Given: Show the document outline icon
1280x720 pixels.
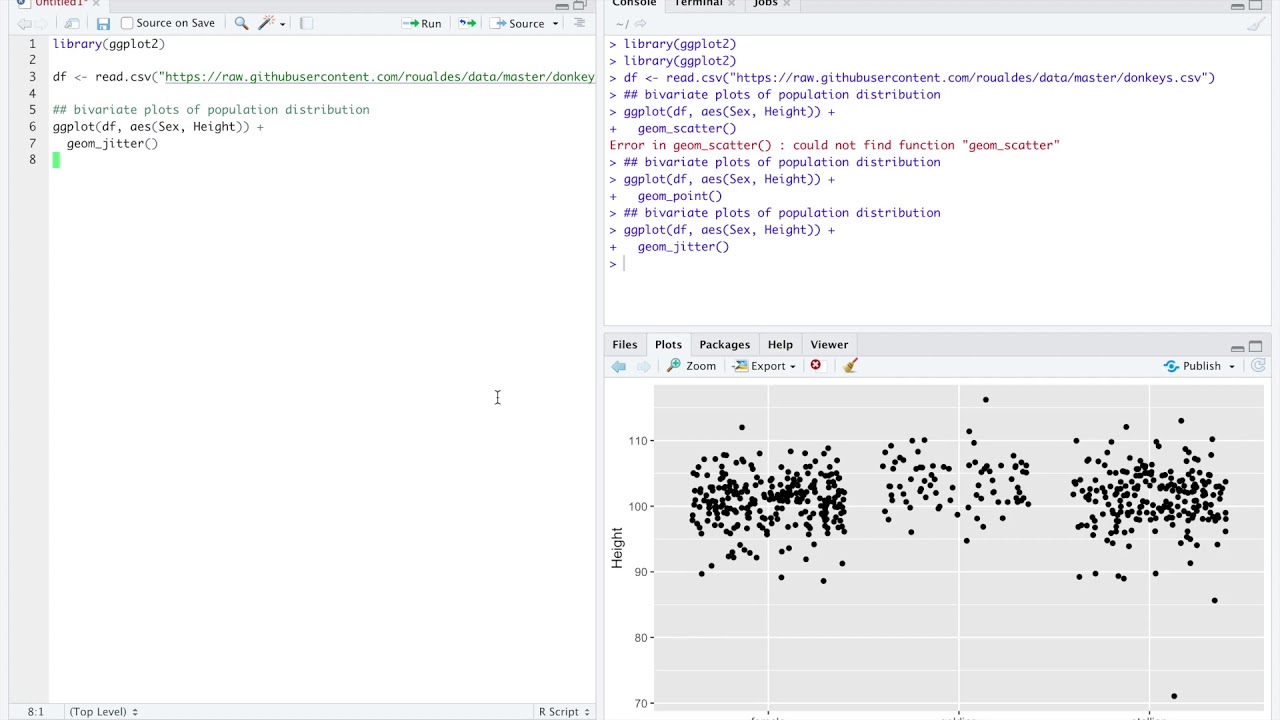Looking at the screenshot, I should point(579,23).
